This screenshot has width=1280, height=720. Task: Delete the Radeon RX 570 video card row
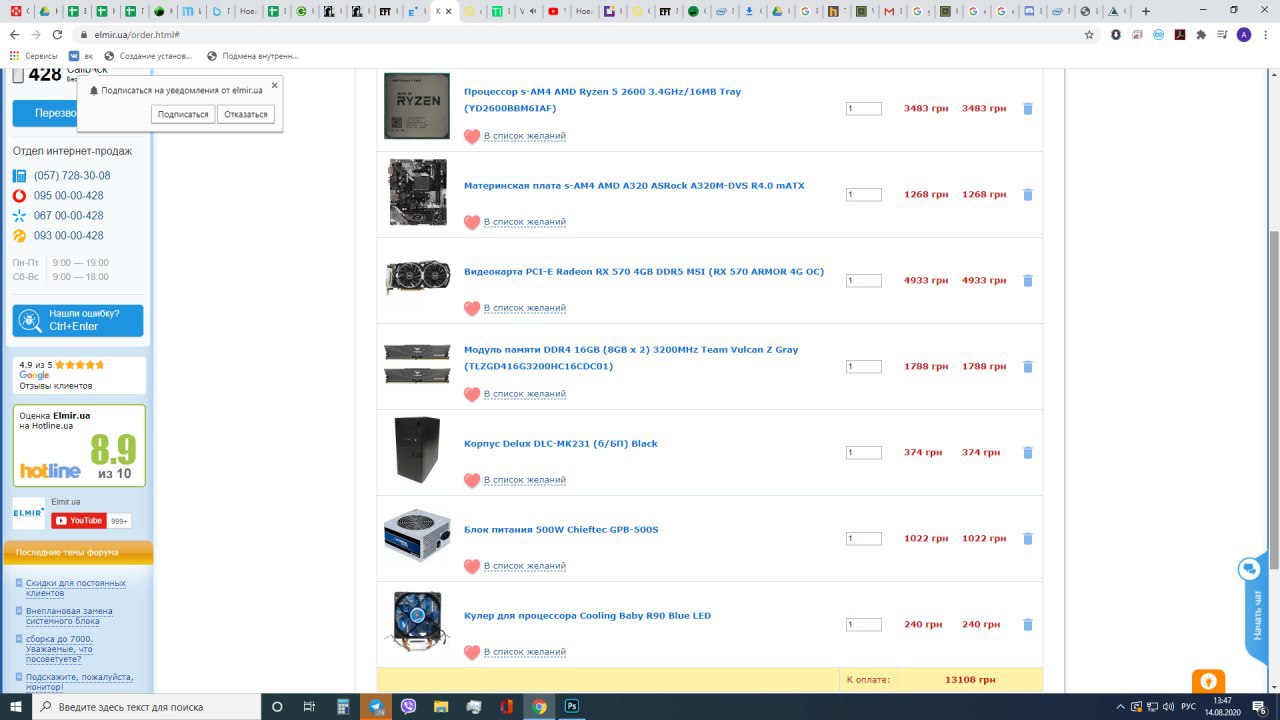coord(1027,281)
